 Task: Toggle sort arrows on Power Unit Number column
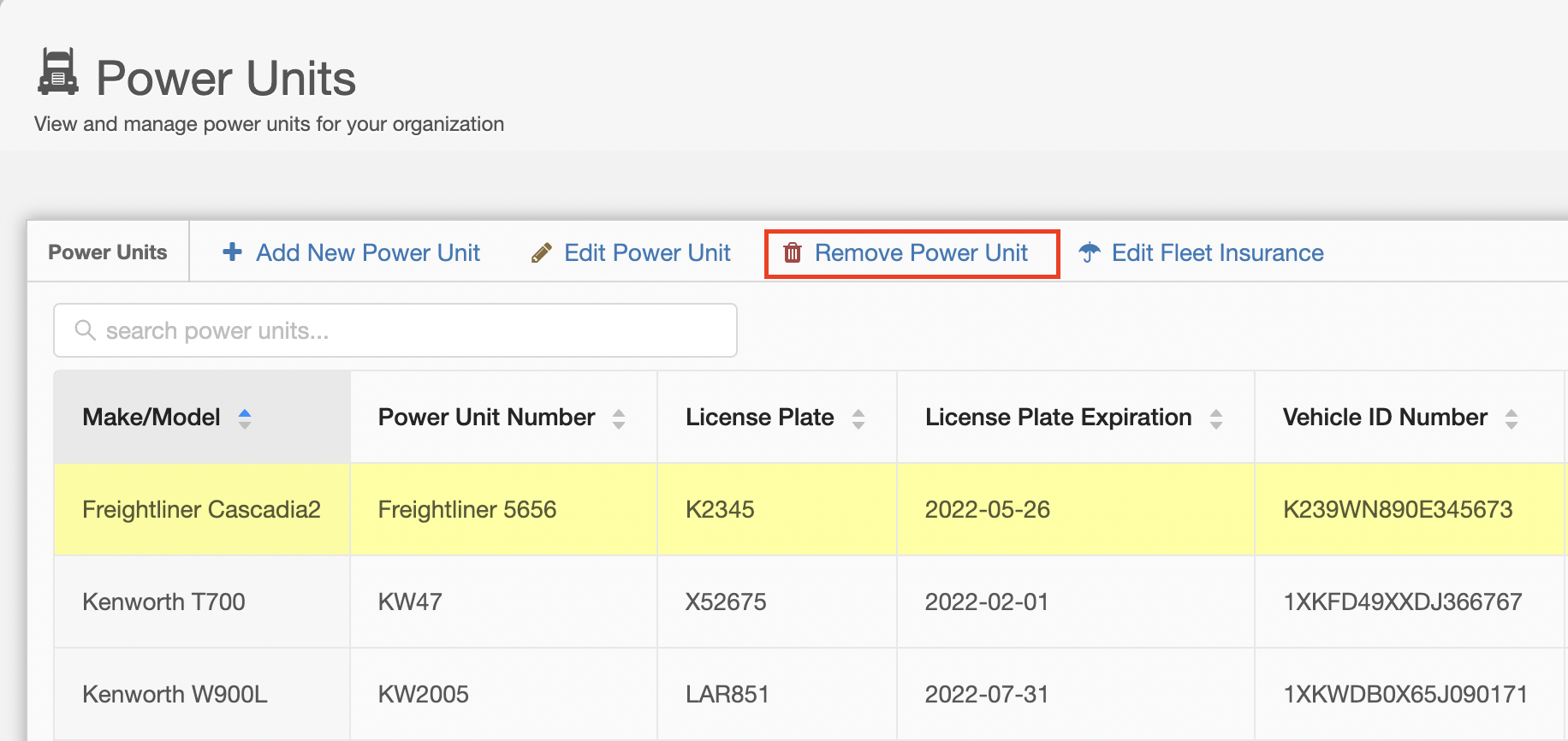(x=619, y=418)
